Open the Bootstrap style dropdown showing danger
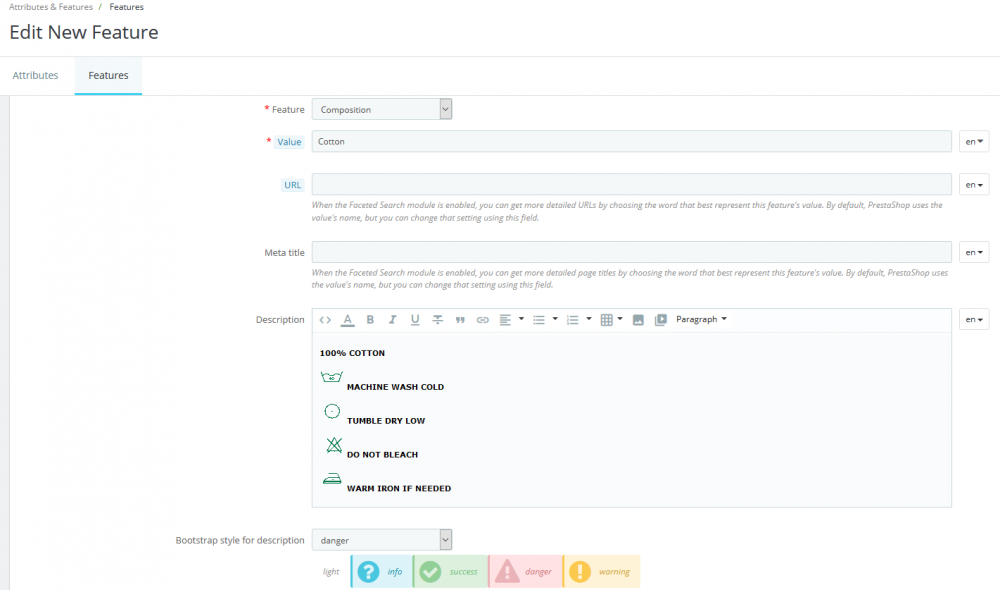The width and height of the screenshot is (1000, 590). (382, 540)
